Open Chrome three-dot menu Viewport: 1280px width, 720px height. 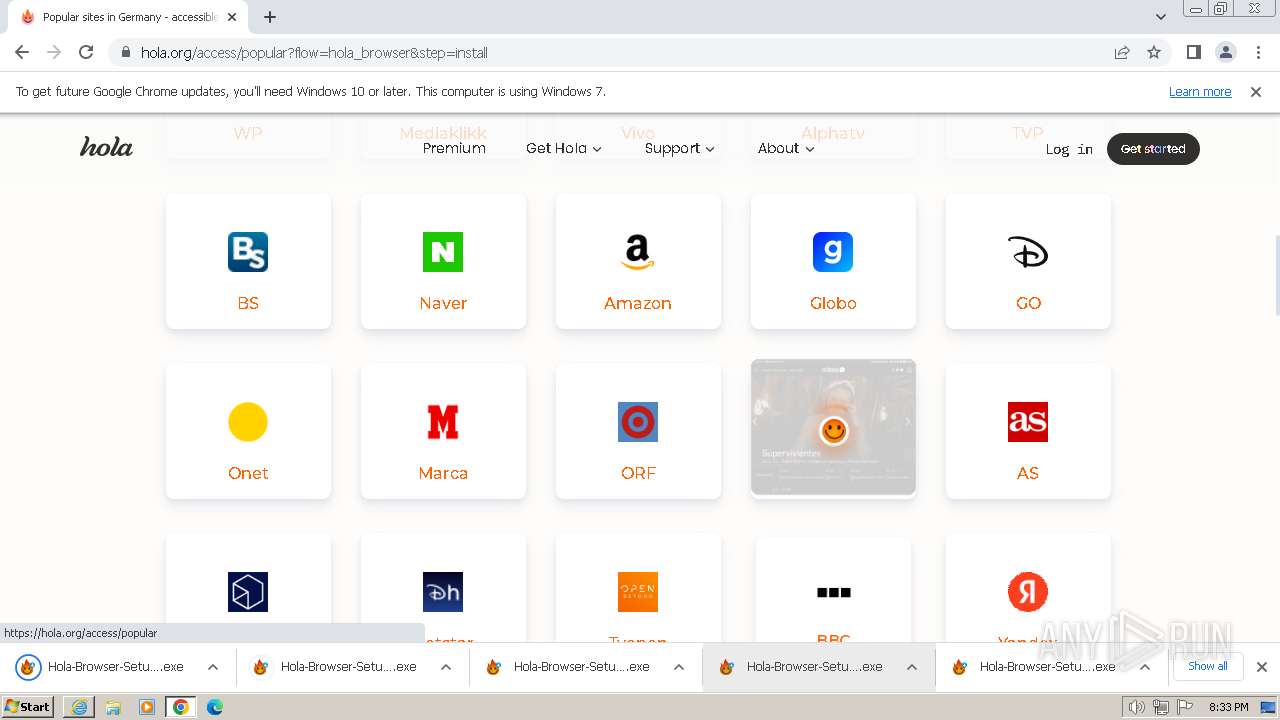1259,52
